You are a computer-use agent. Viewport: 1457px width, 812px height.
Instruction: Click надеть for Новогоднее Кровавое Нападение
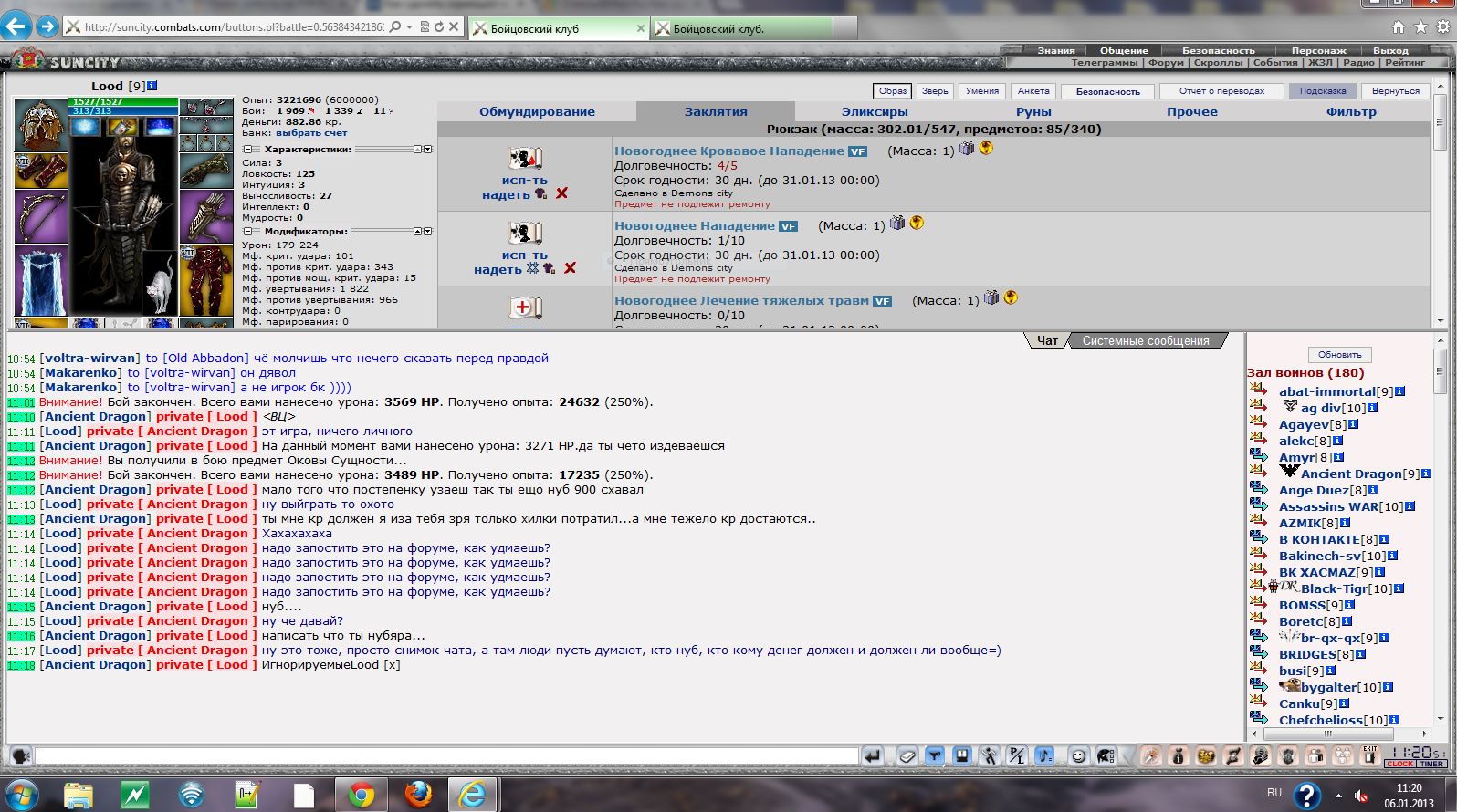pyautogui.click(x=506, y=194)
